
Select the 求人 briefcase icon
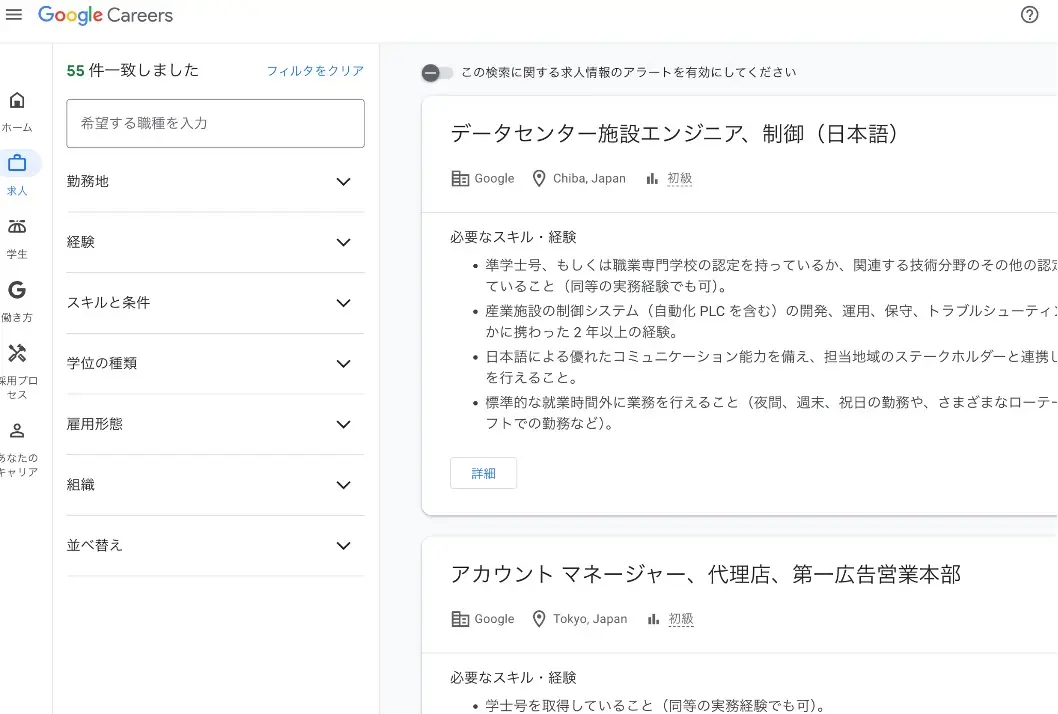pos(17,163)
